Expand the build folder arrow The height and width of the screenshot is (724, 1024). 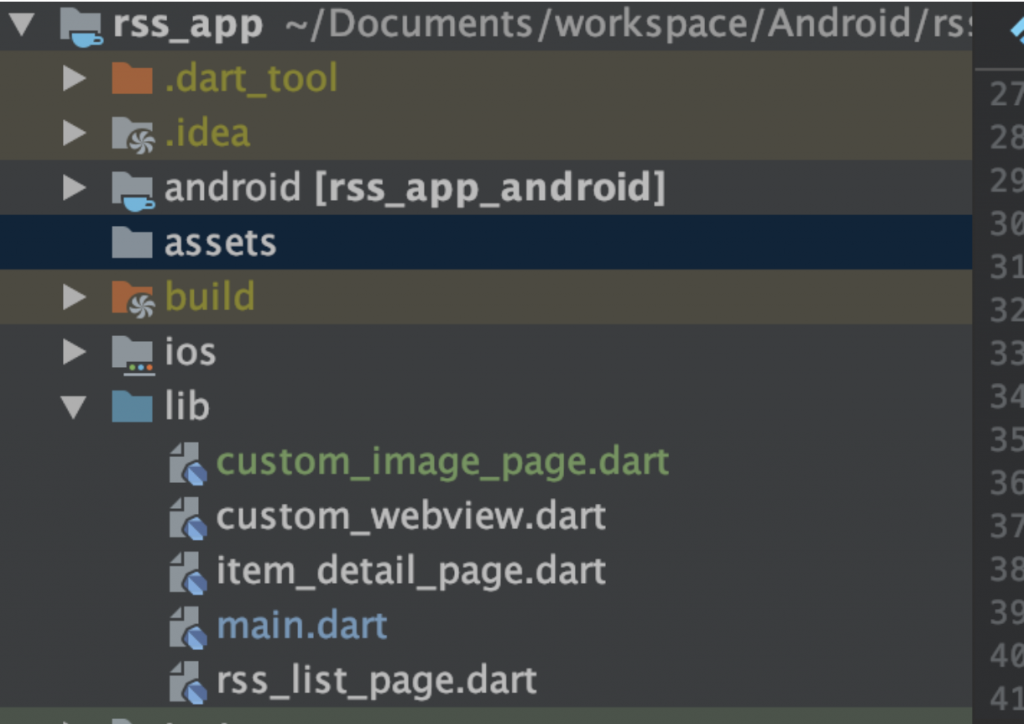(74, 297)
